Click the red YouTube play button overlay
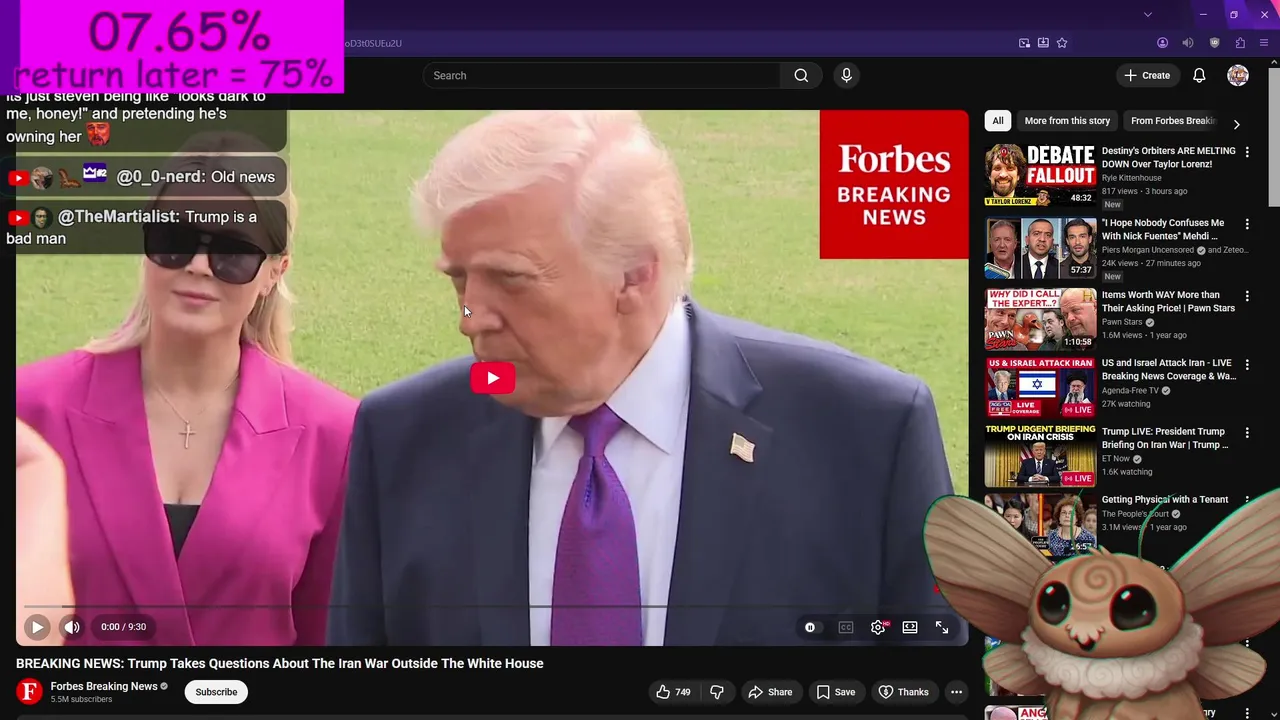The image size is (1280, 720). (492, 378)
